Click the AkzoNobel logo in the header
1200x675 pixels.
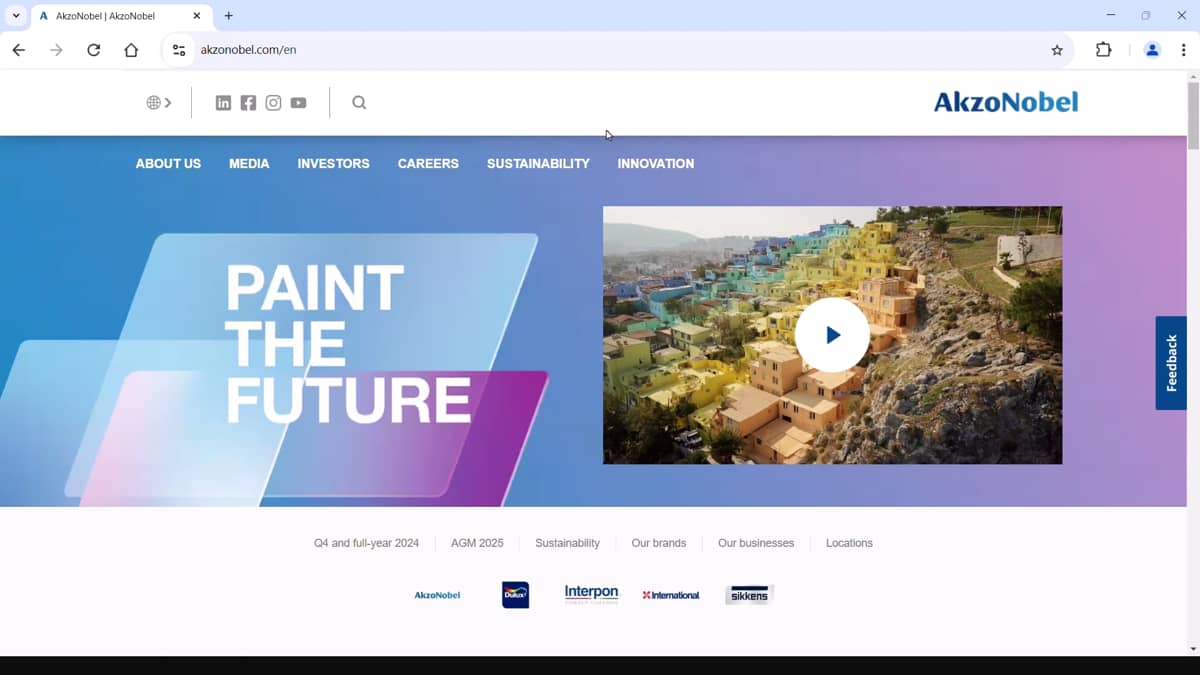click(x=1006, y=101)
